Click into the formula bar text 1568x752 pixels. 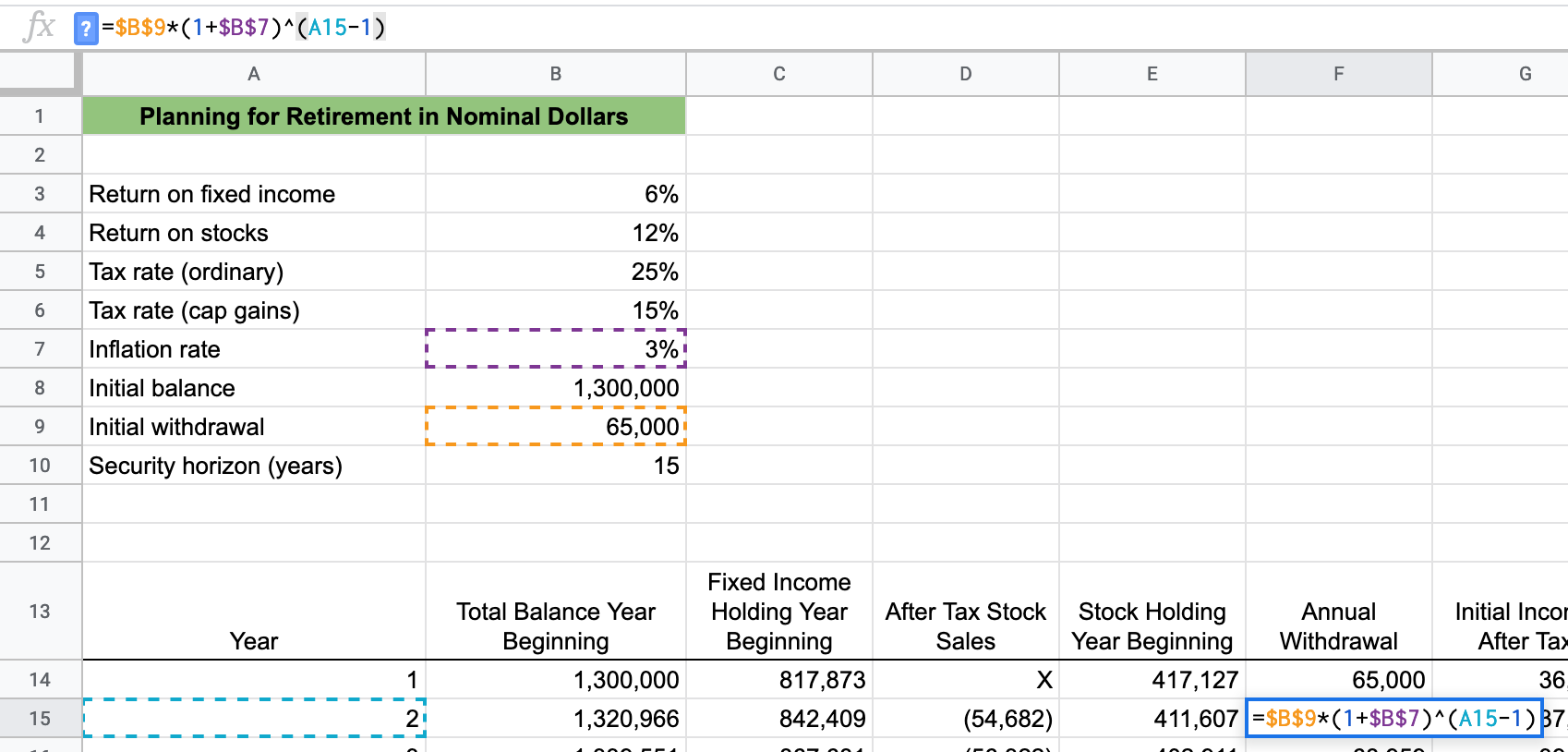click(x=244, y=28)
